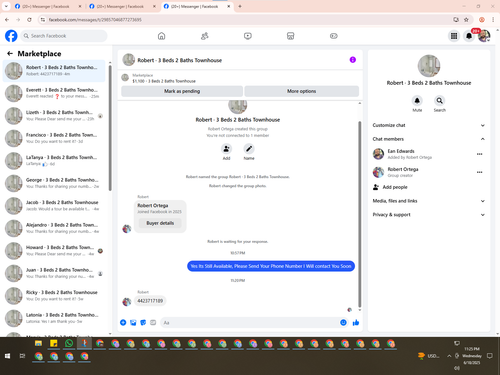Open Howard 3 Beds 2 Baths conversation
Viewport: 500px width, 375px height.
54,250
